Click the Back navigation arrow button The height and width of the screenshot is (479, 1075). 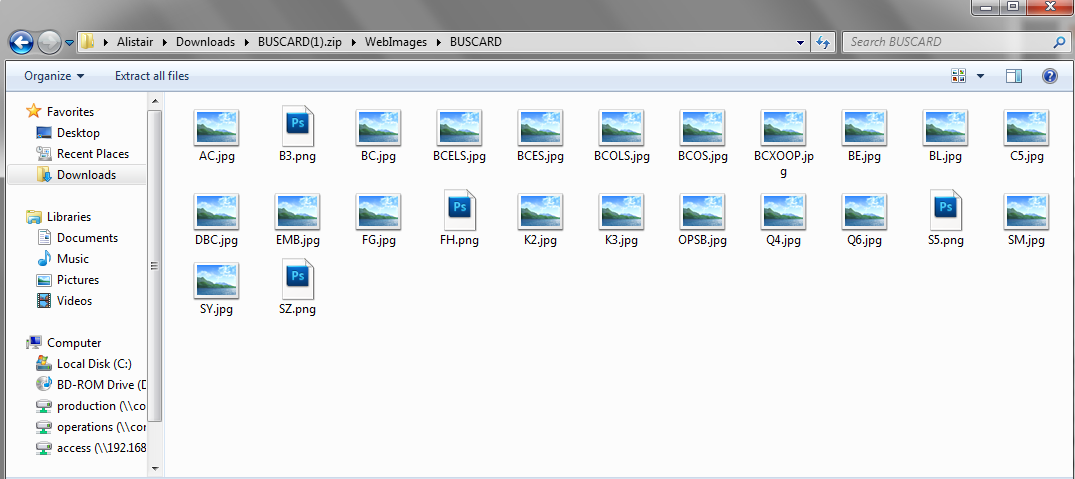point(22,42)
